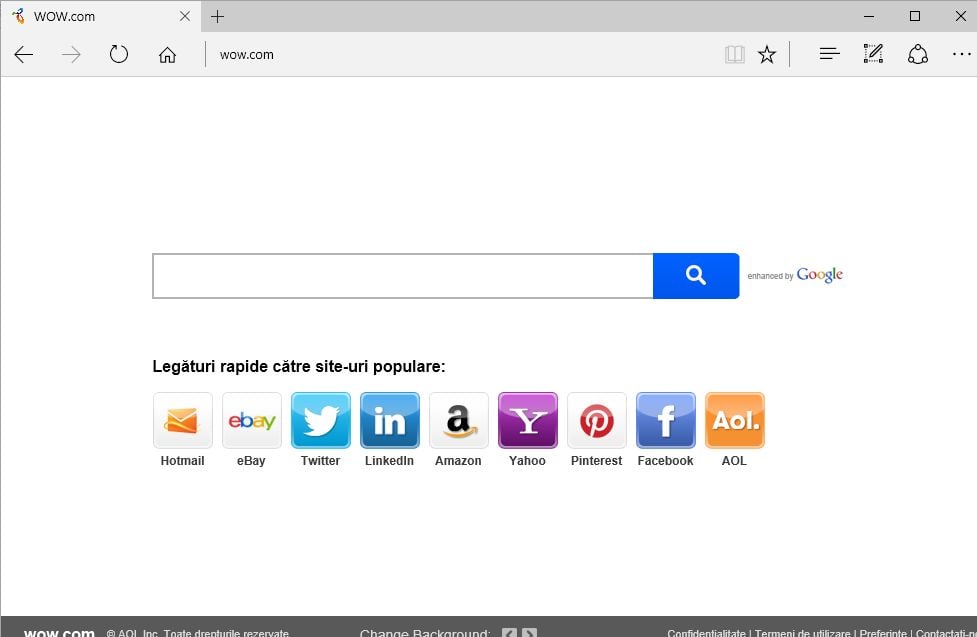977x637 pixels.
Task: Click the Amazon text label
Action: [458, 461]
